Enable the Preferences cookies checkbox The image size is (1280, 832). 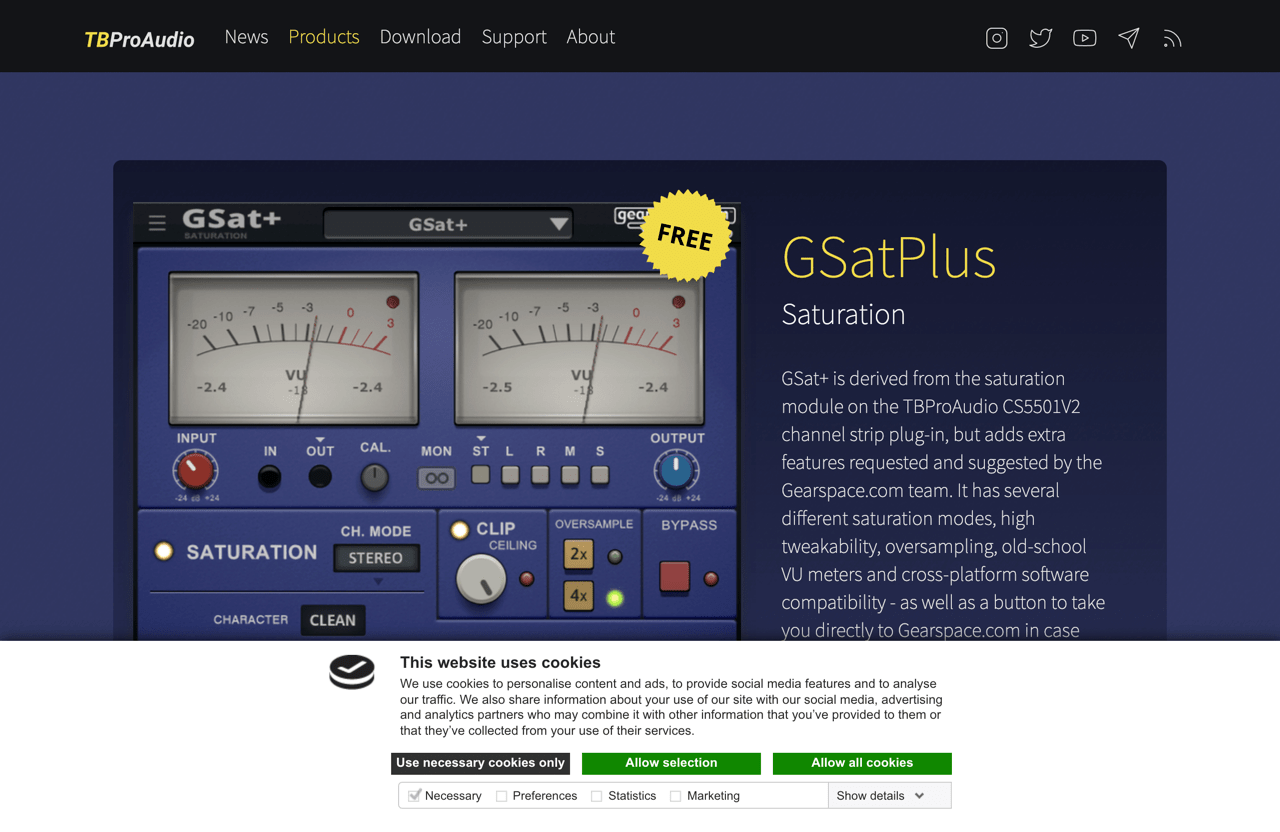[501, 795]
